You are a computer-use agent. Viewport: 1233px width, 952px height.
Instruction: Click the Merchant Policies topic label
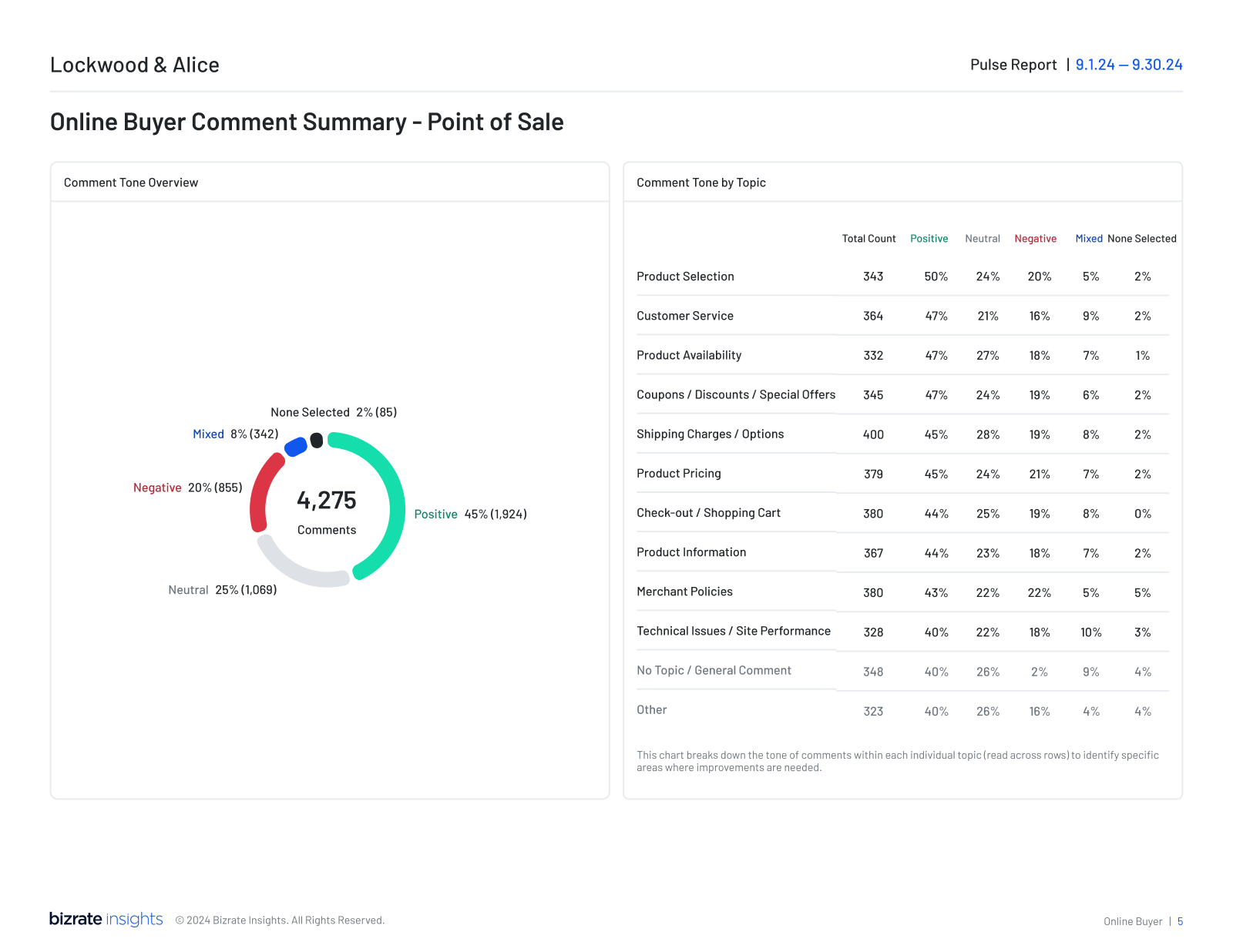click(x=684, y=592)
